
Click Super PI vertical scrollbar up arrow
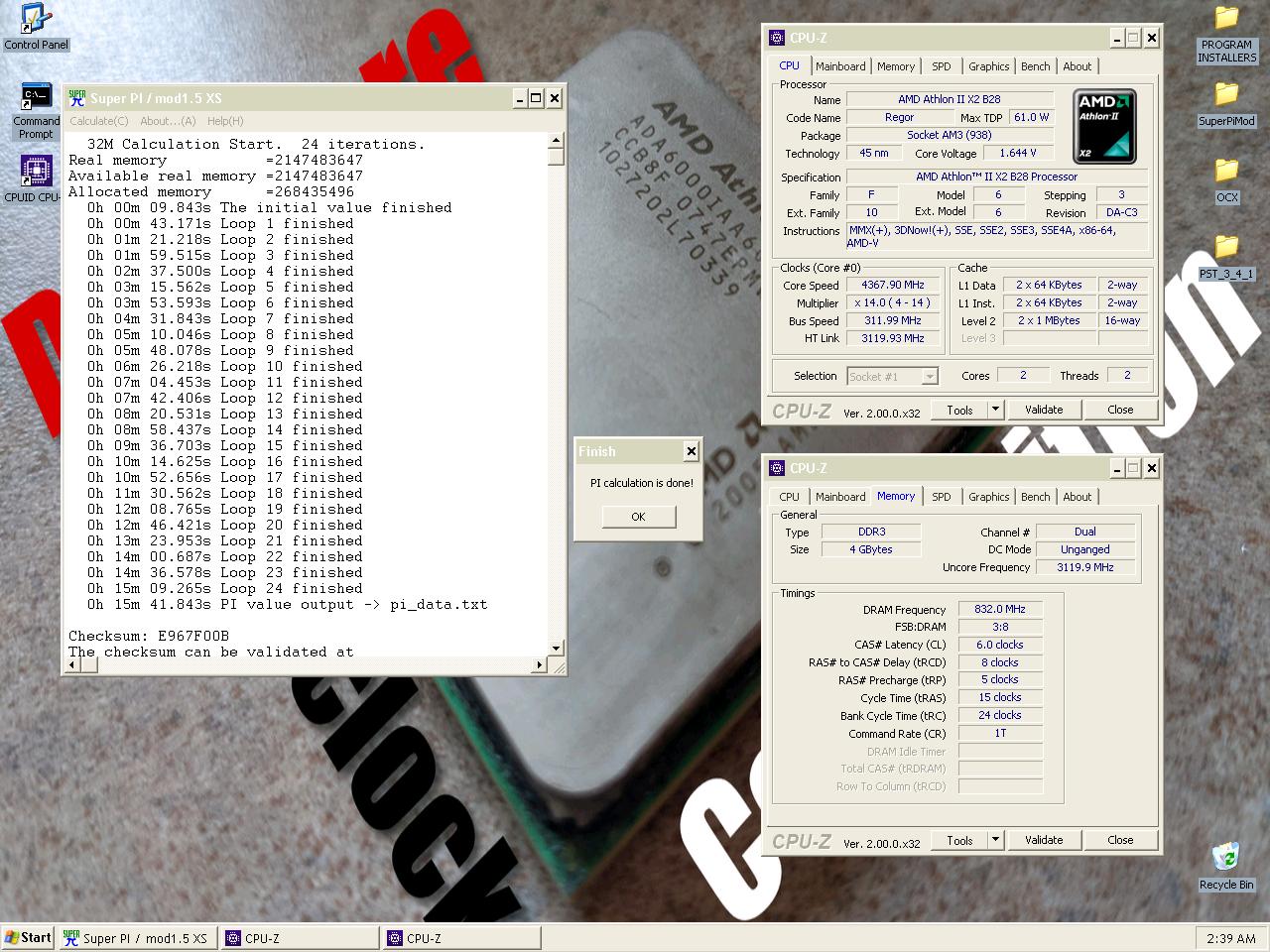point(556,141)
